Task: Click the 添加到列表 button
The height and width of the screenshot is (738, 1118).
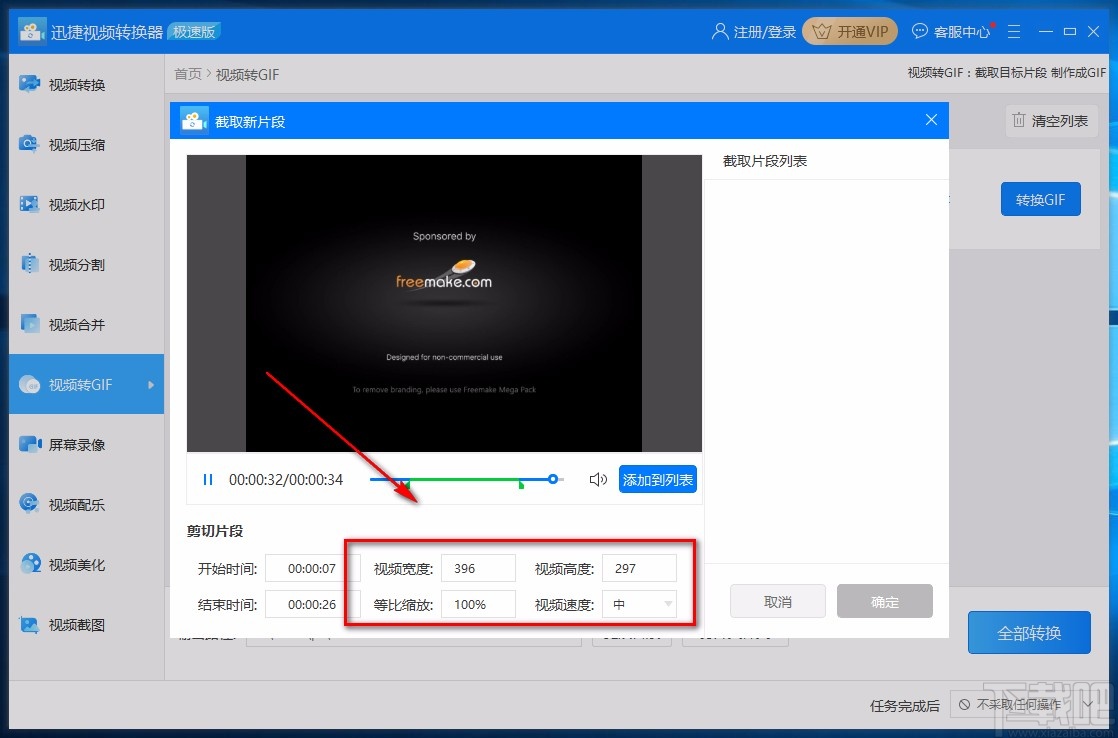Action: [657, 479]
